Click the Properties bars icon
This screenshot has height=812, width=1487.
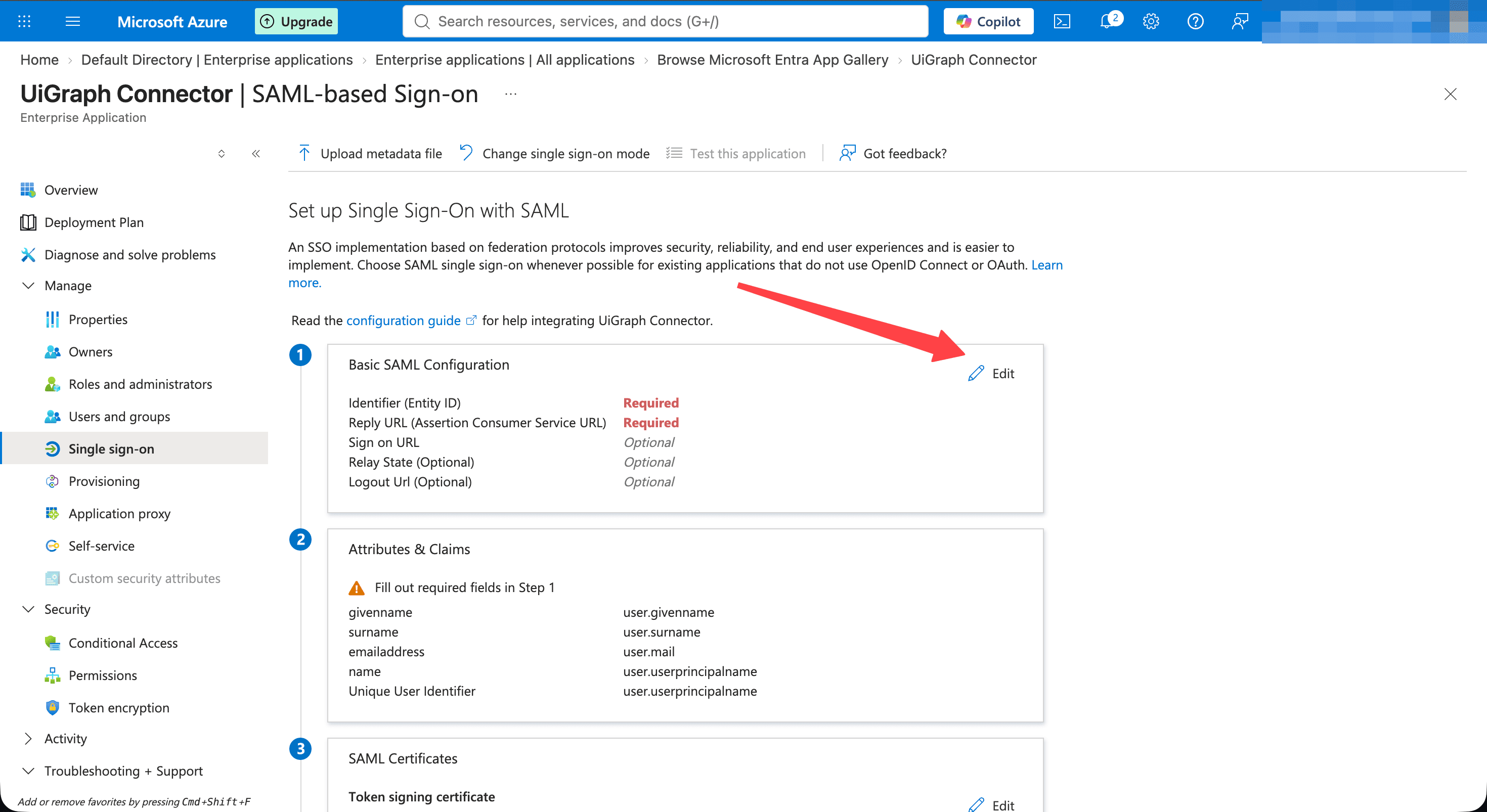(52, 319)
